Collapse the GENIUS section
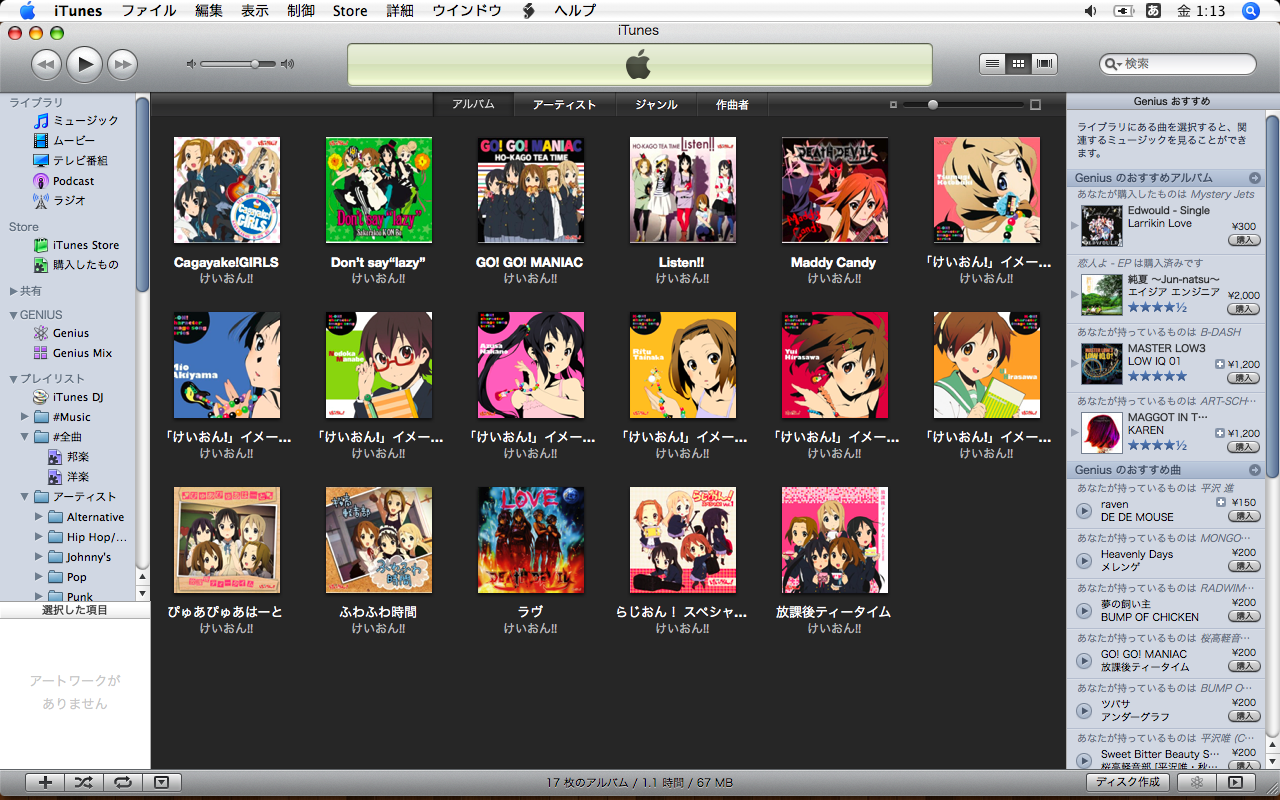This screenshot has width=1280, height=800. pyautogui.click(x=13, y=315)
